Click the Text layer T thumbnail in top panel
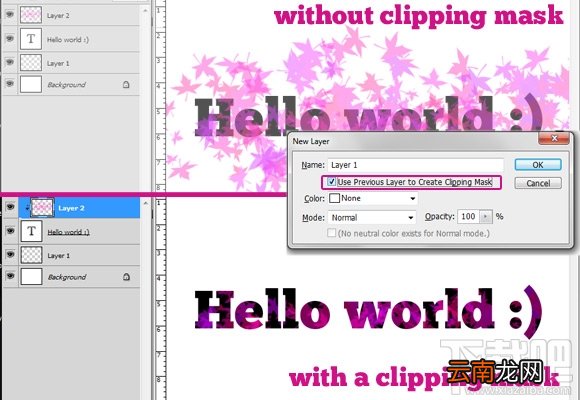 [31, 39]
